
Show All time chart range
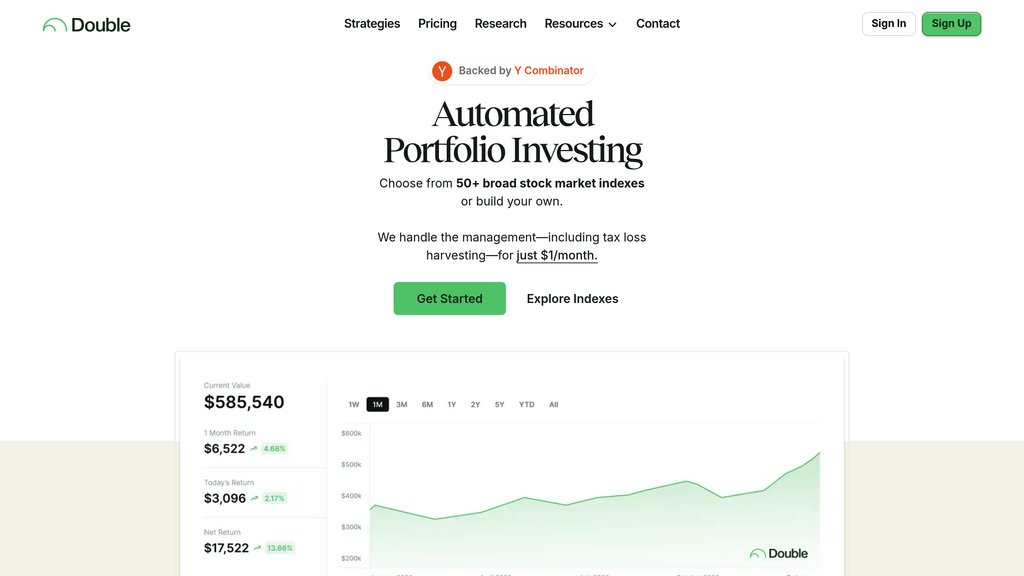point(553,405)
